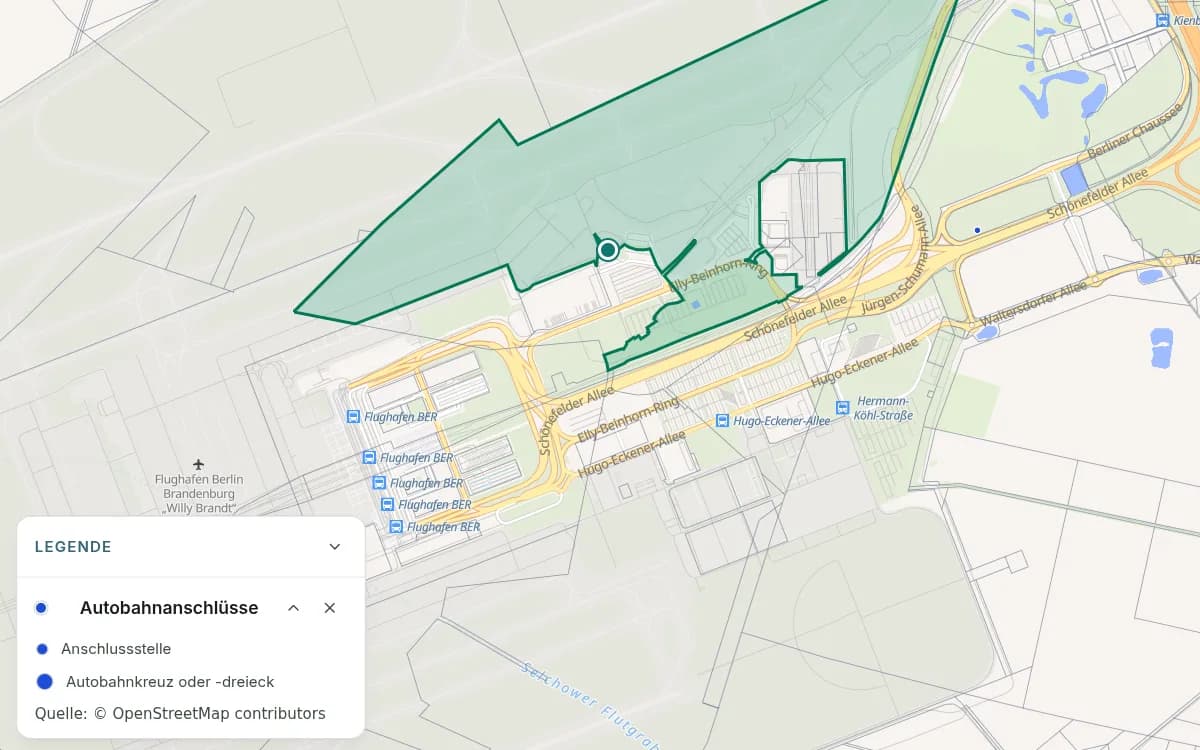
Task: Click the Waltersdorfer-Allee street label
Action: pyautogui.click(x=1033, y=304)
